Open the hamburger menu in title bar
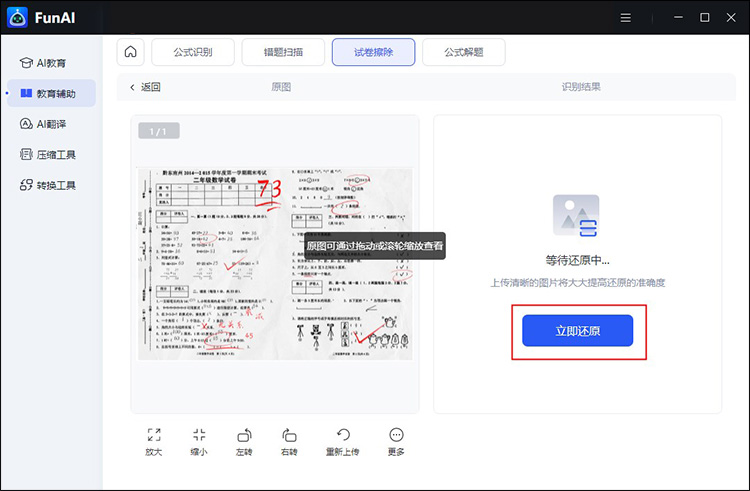 tap(626, 18)
